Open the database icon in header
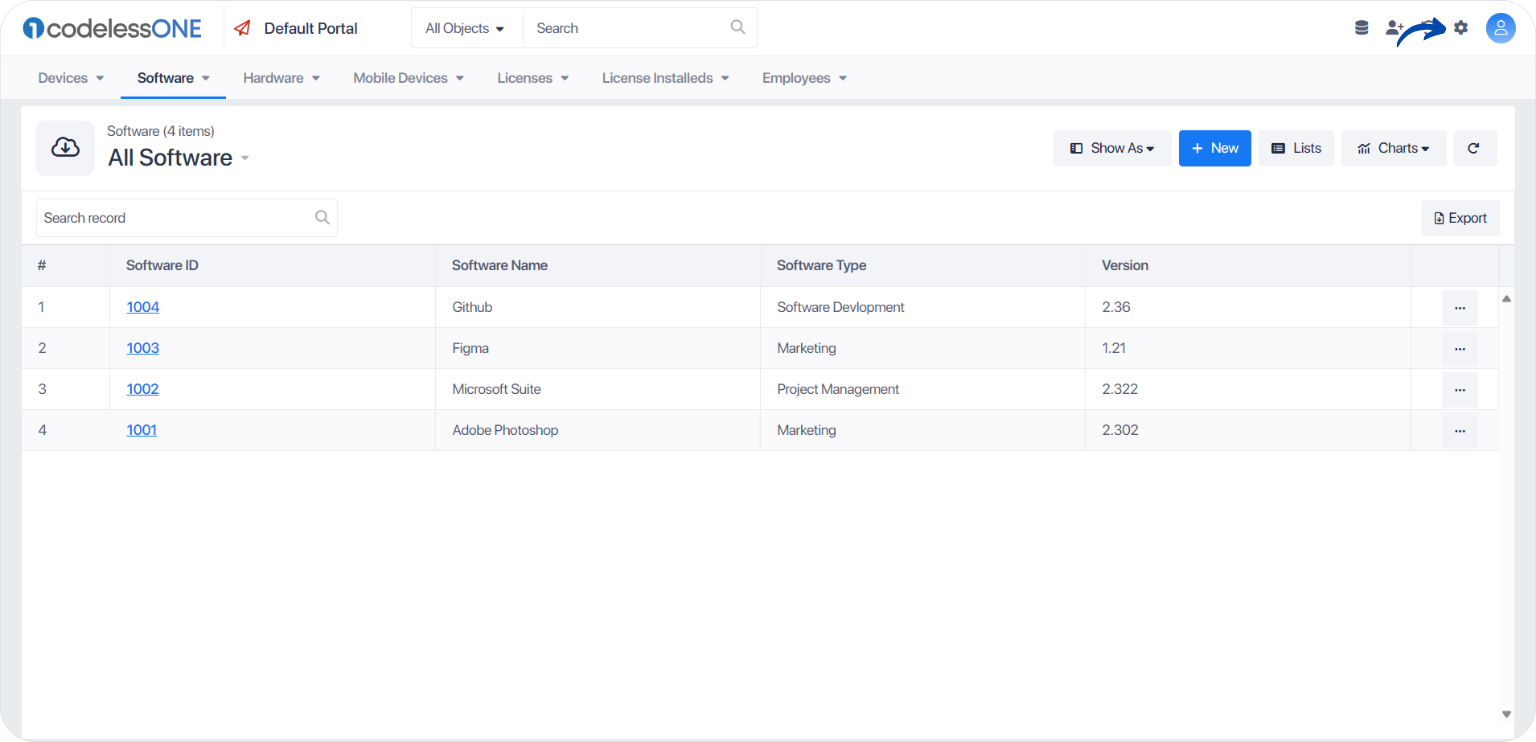 click(1361, 28)
